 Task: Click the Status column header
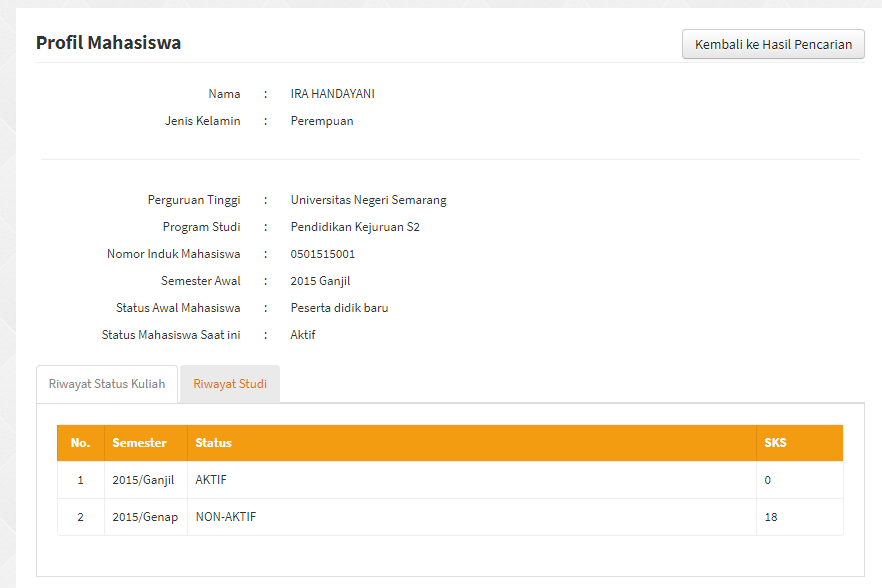click(x=472, y=443)
